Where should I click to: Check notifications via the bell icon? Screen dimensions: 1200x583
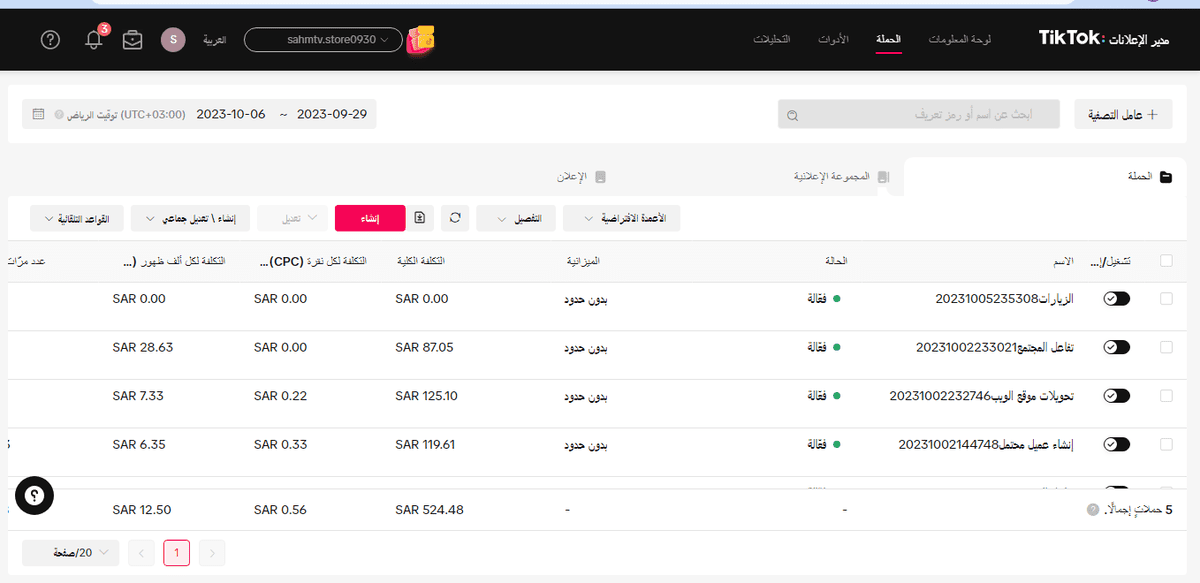pos(93,39)
